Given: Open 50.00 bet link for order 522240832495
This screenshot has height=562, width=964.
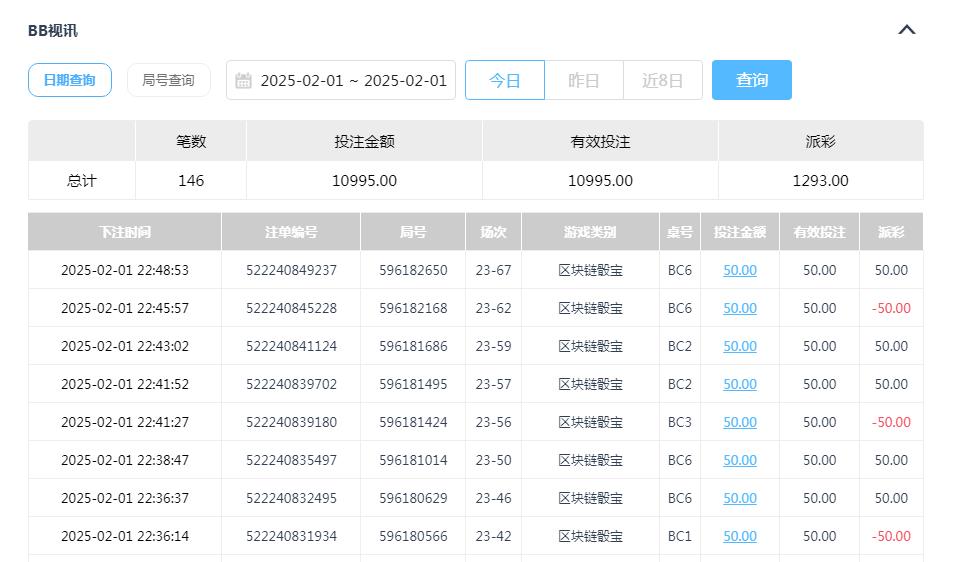Looking at the screenshot, I should point(739,498).
